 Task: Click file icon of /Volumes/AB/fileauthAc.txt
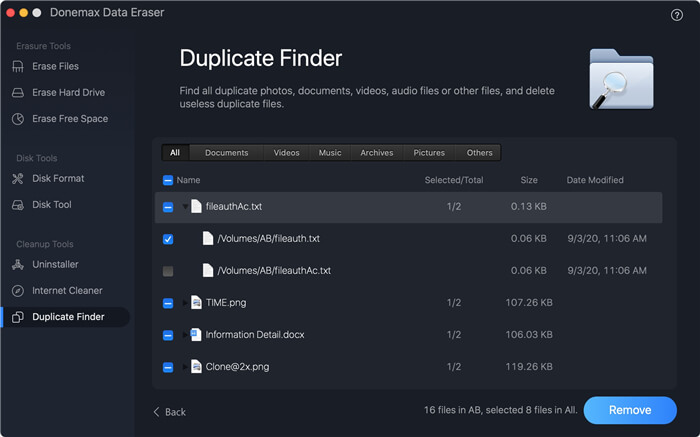[208, 270]
